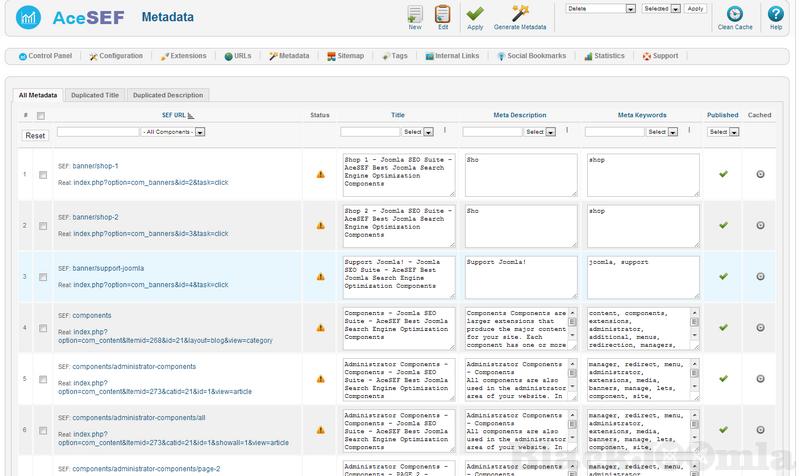Open the Published column Select dropdown
The width and height of the screenshot is (800, 476).
click(722, 131)
